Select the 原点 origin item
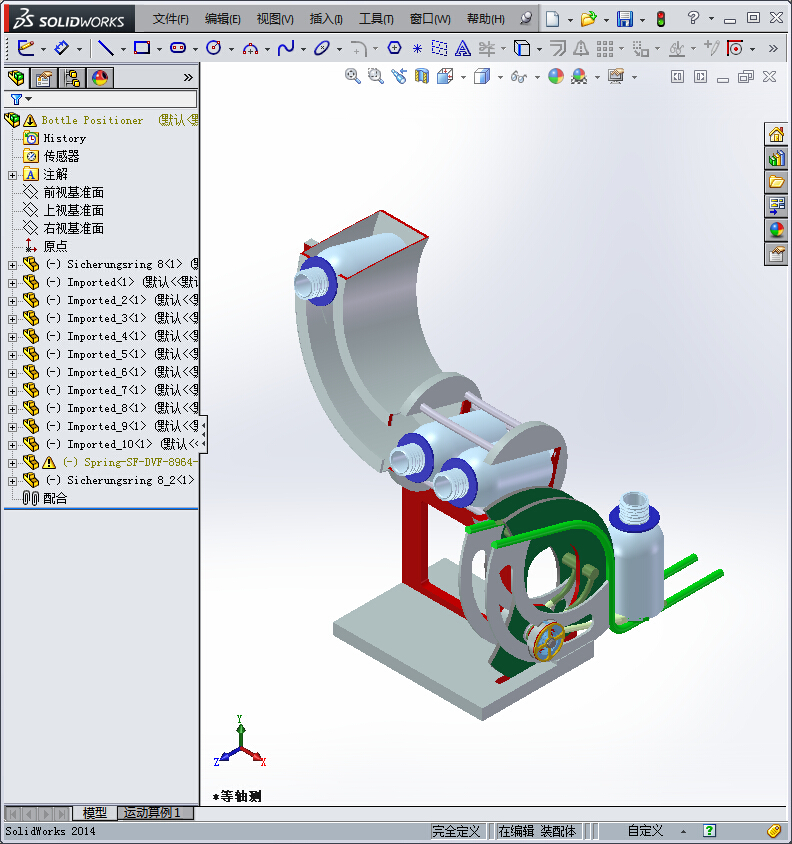Viewport: 792px width, 844px height. [55, 246]
